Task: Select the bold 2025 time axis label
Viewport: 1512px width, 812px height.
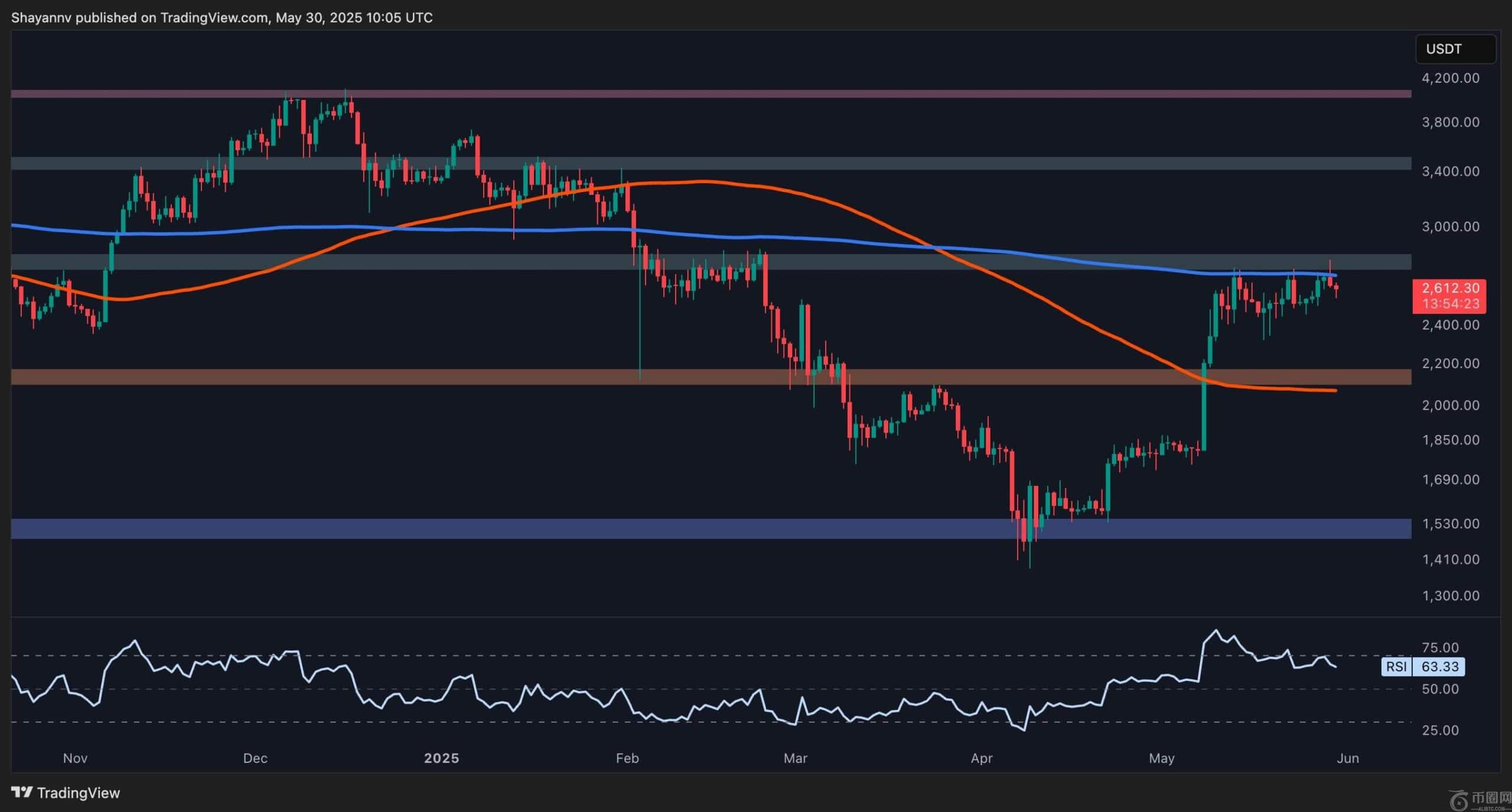Action: 441,758
